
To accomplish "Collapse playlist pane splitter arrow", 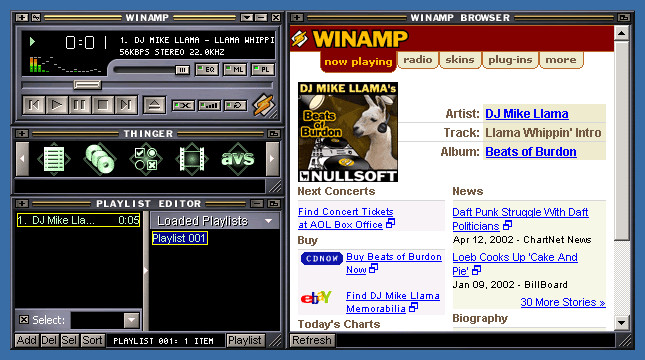I will click(x=145, y=270).
